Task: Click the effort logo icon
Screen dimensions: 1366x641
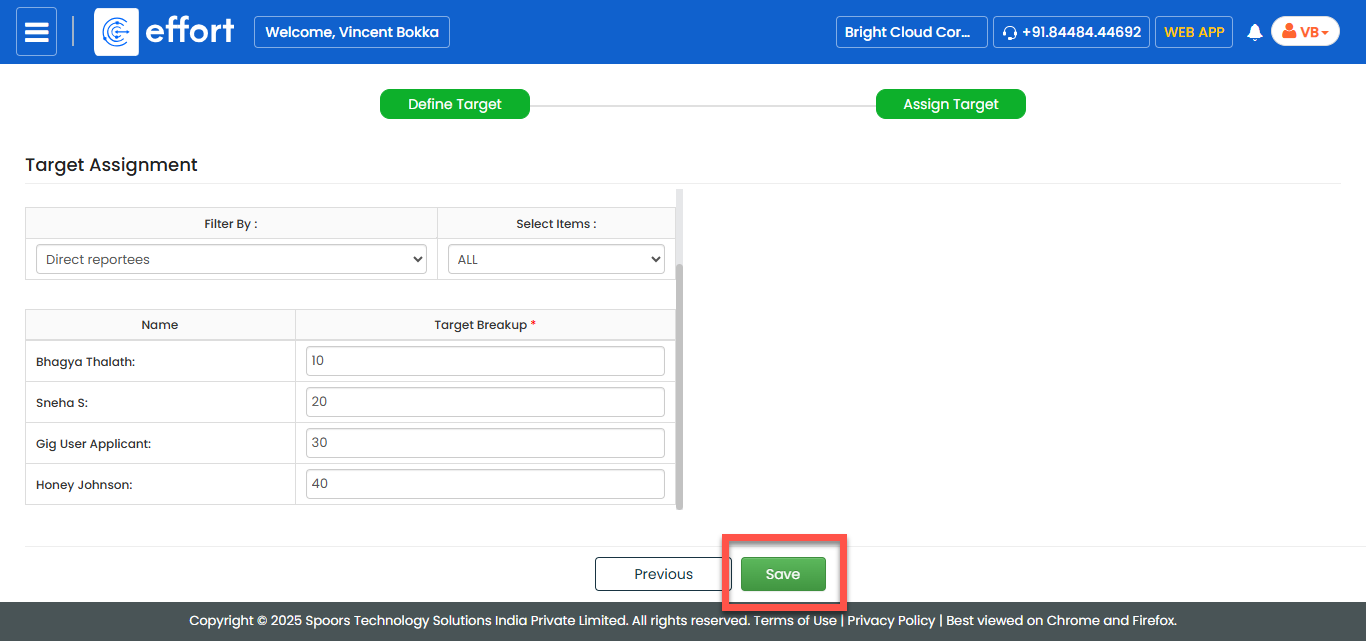Action: [x=116, y=32]
